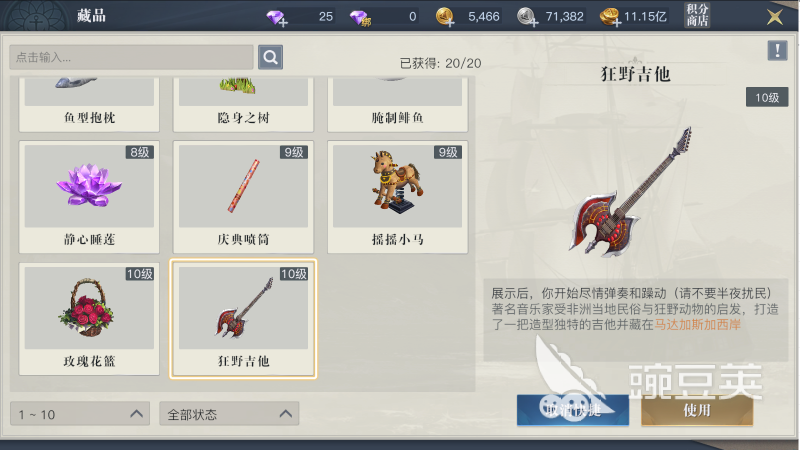
Task: Click the magnifier search icon
Action: click(x=270, y=57)
